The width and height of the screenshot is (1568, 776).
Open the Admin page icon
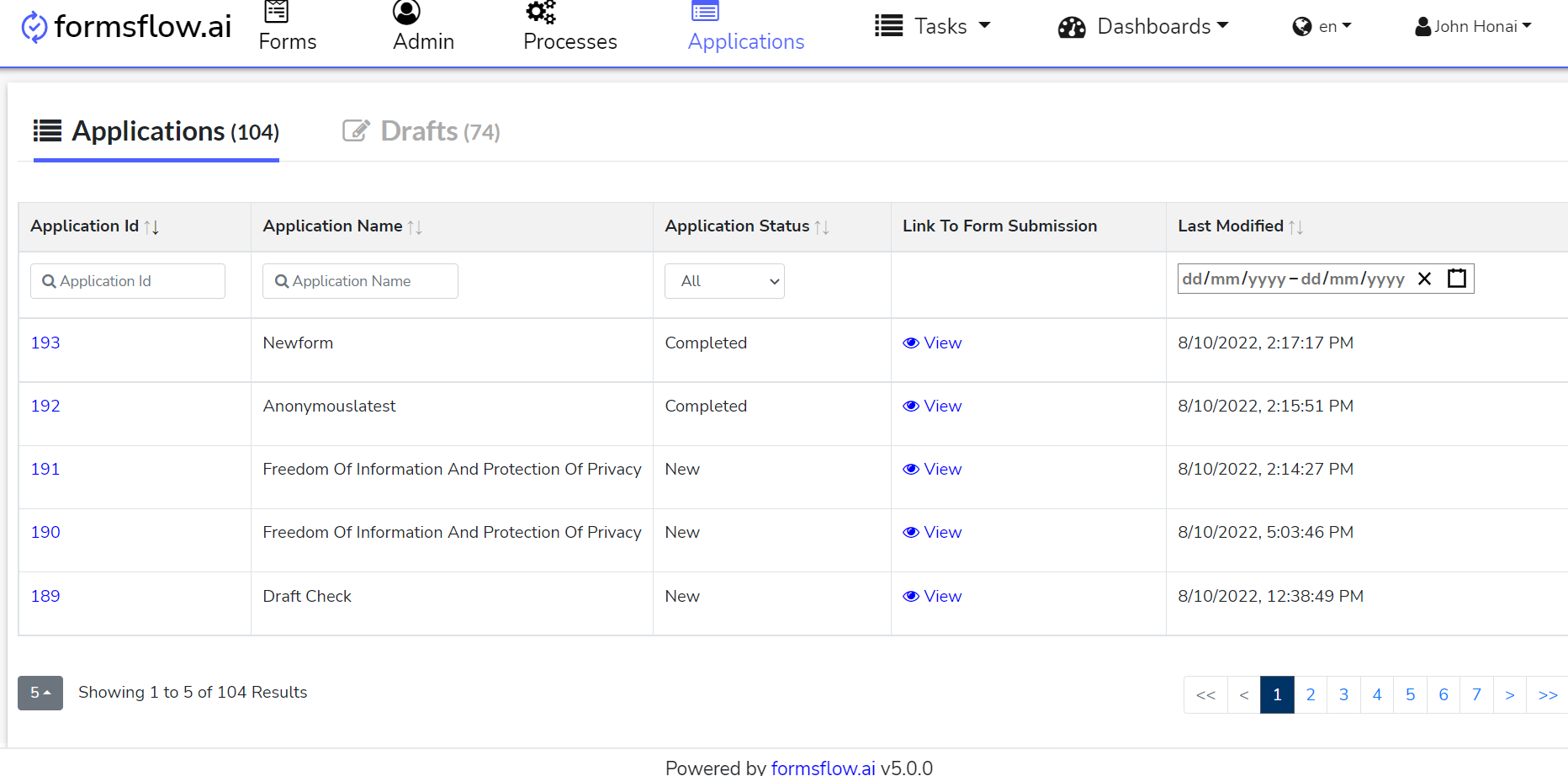(x=406, y=12)
